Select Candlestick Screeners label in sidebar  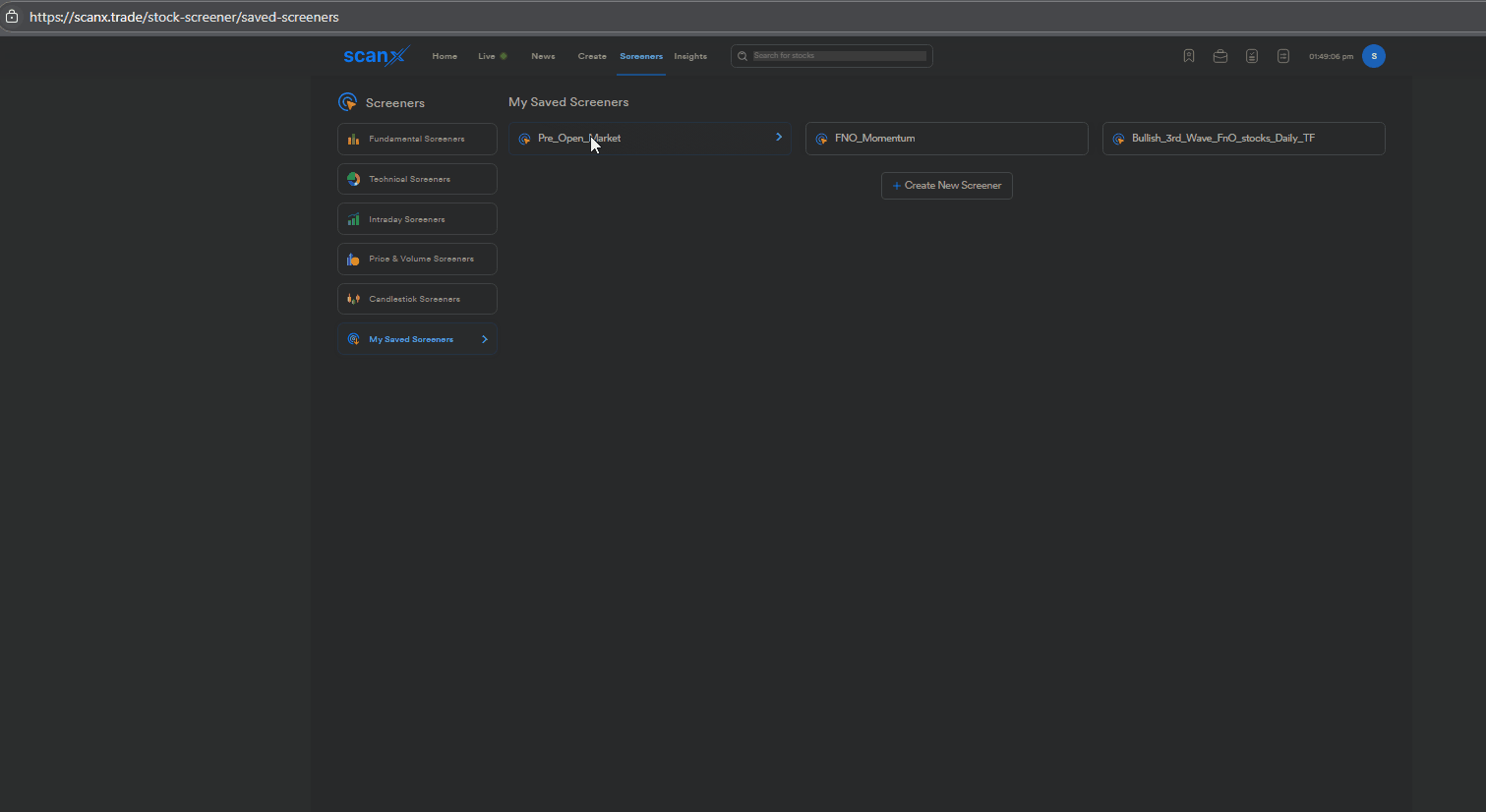coord(415,299)
